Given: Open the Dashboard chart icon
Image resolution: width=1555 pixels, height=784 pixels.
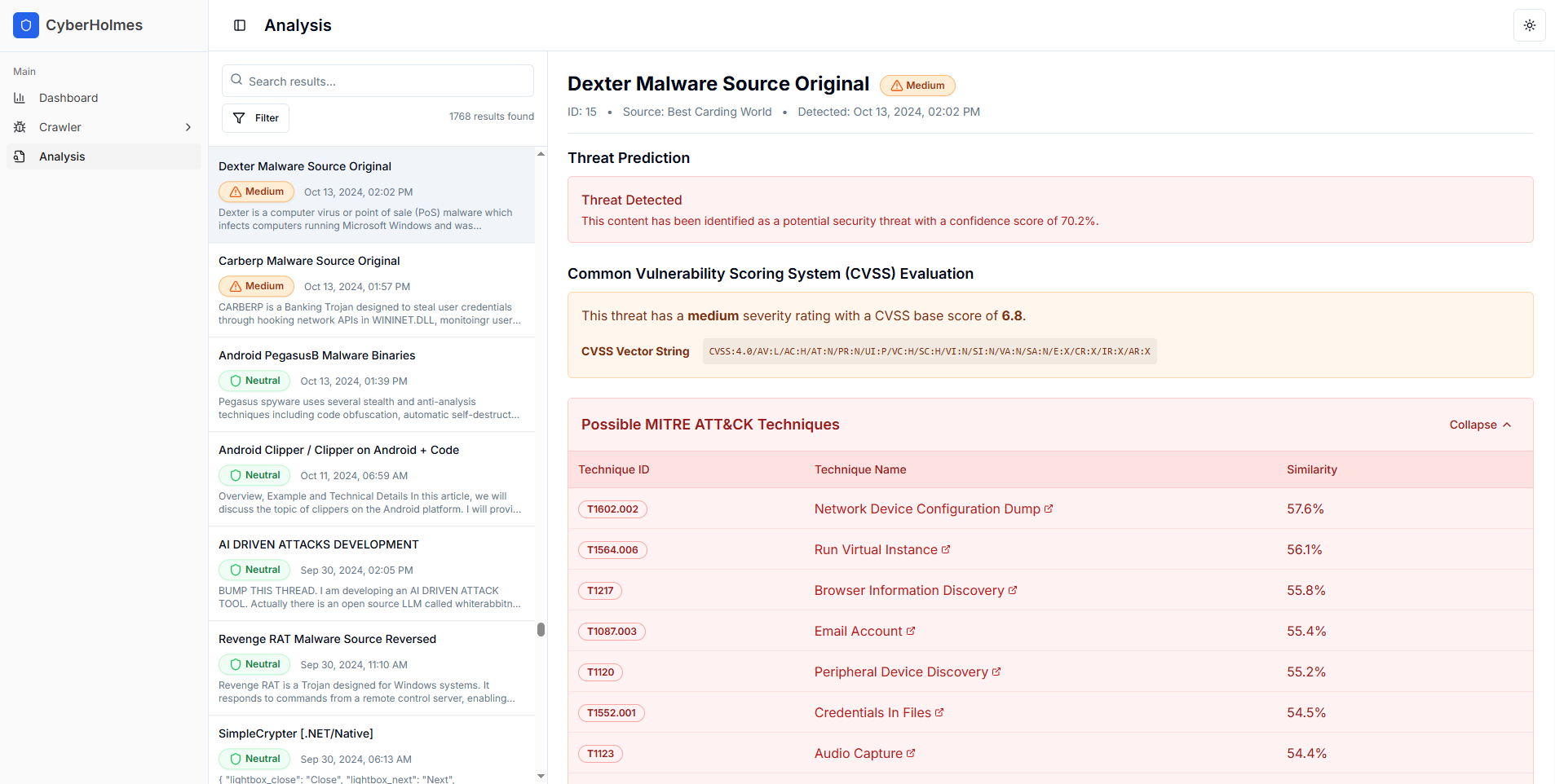Looking at the screenshot, I should point(20,98).
